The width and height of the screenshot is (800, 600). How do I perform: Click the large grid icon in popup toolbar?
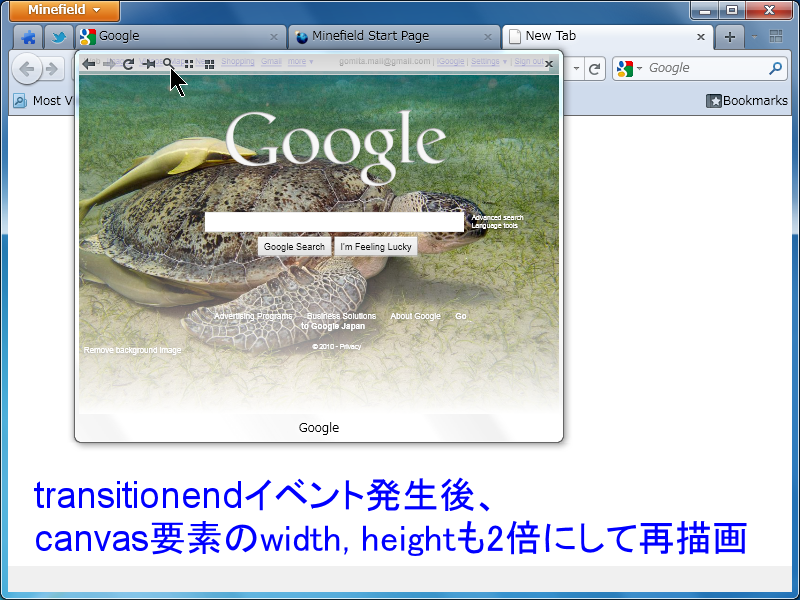(209, 64)
